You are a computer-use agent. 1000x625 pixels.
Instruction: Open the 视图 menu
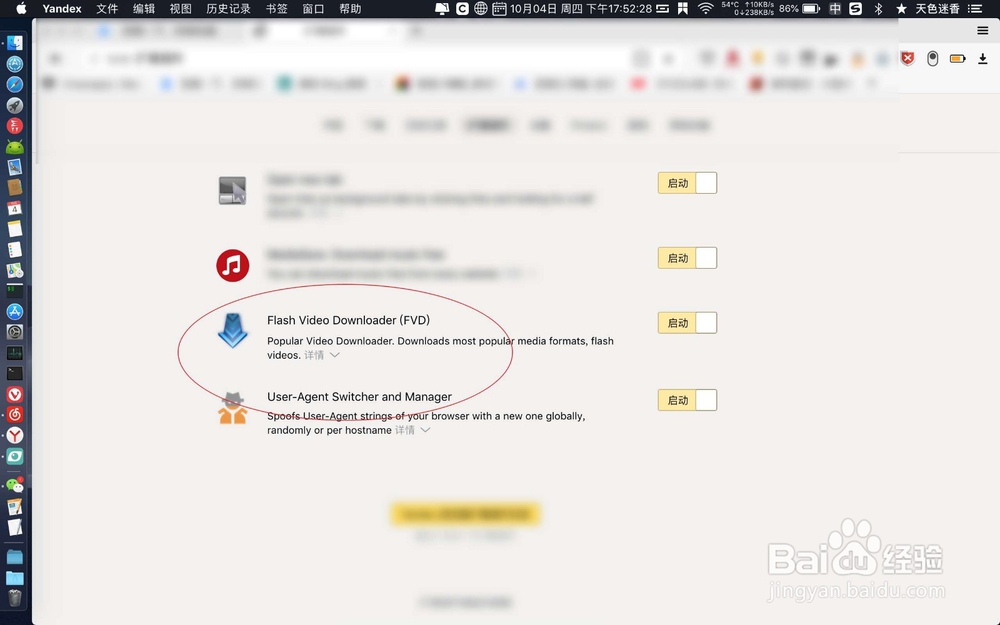click(180, 8)
